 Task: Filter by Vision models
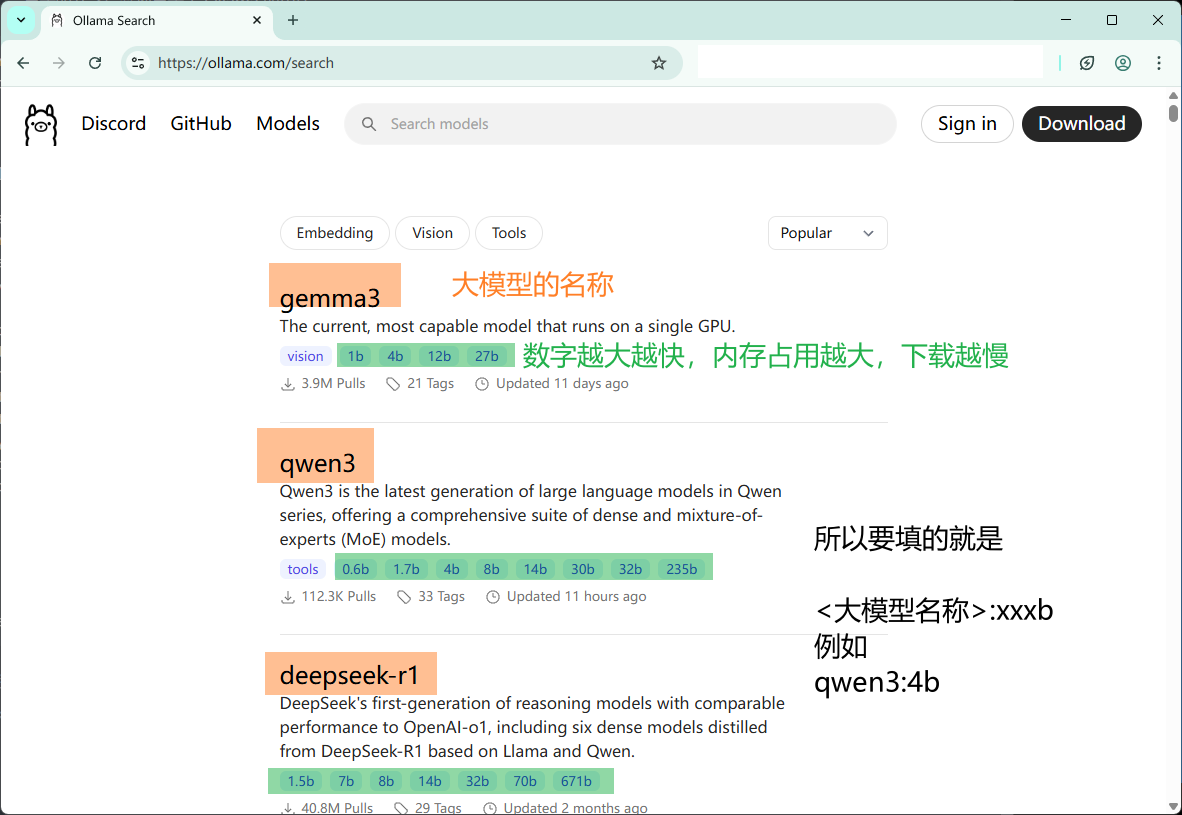[433, 233]
